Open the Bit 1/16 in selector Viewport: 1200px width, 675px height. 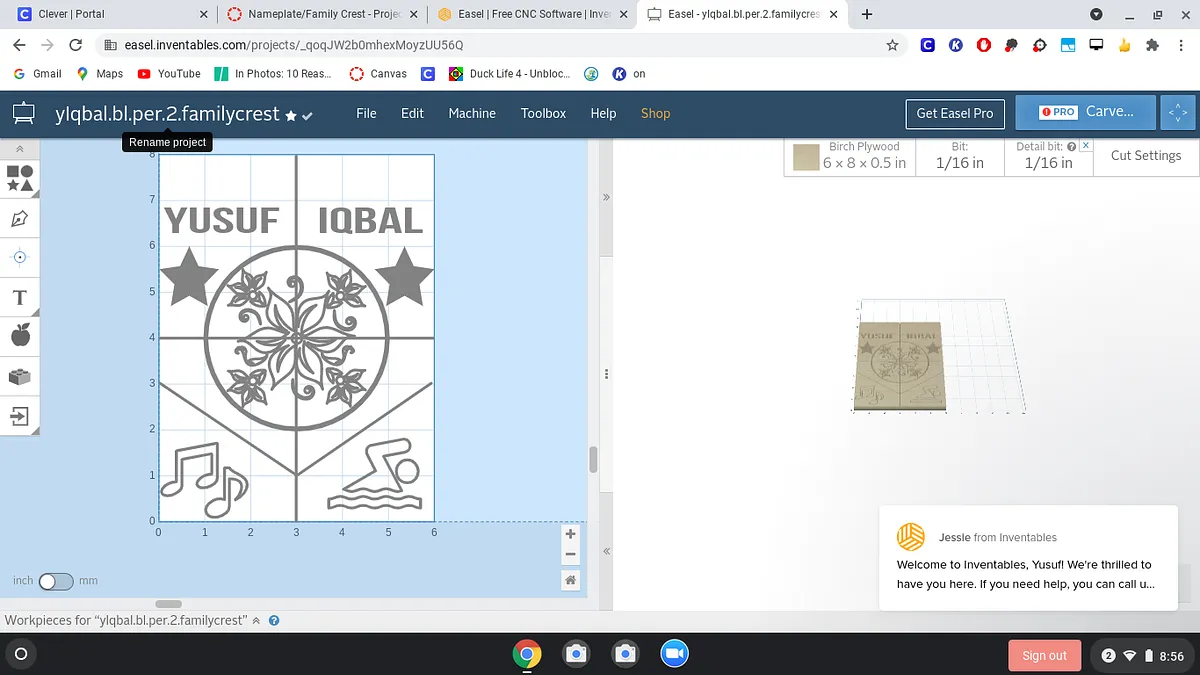[x=959, y=156]
